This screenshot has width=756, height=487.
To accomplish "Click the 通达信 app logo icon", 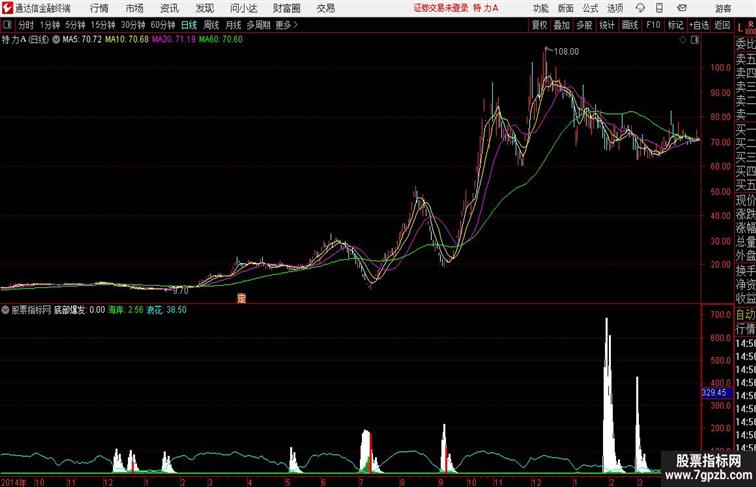I will [x=7, y=8].
